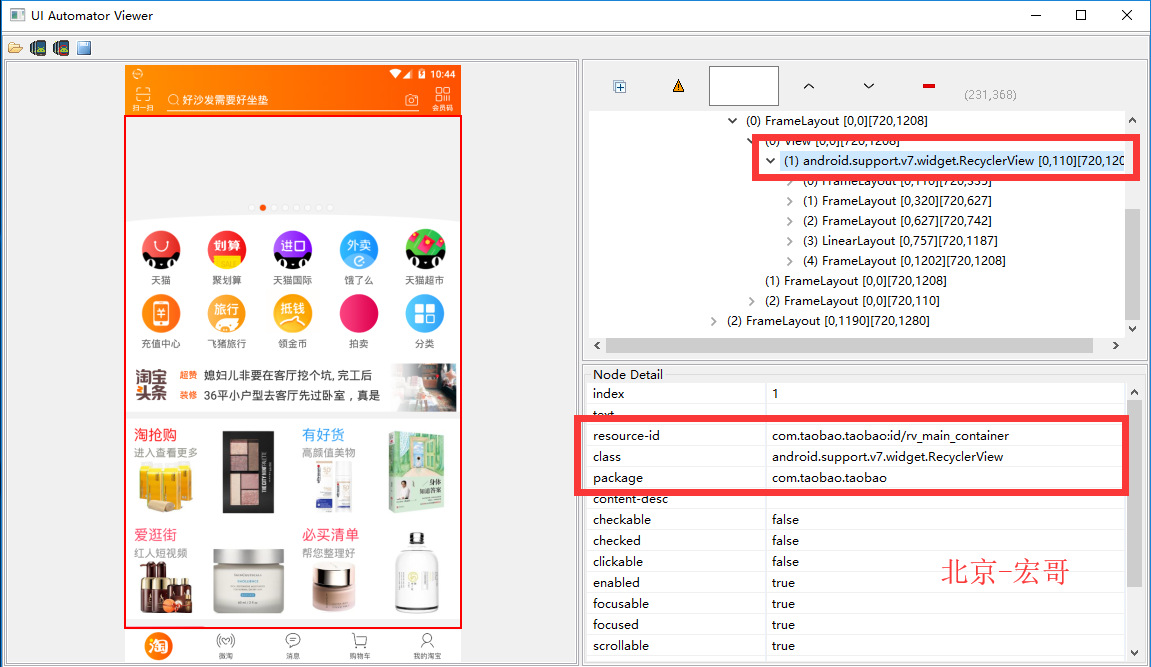Click the compressed hierarchy screenshot icon
1151x667 pixels.
pyautogui.click(x=61, y=48)
